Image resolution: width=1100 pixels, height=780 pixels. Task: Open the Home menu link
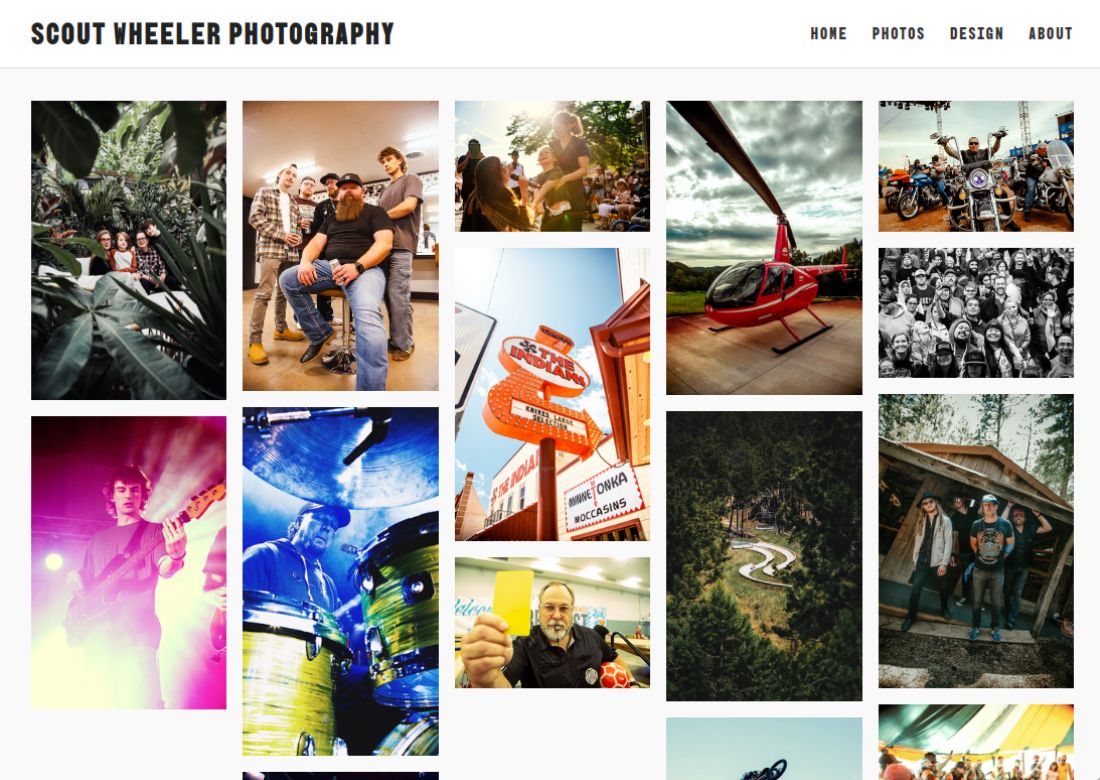coord(828,34)
